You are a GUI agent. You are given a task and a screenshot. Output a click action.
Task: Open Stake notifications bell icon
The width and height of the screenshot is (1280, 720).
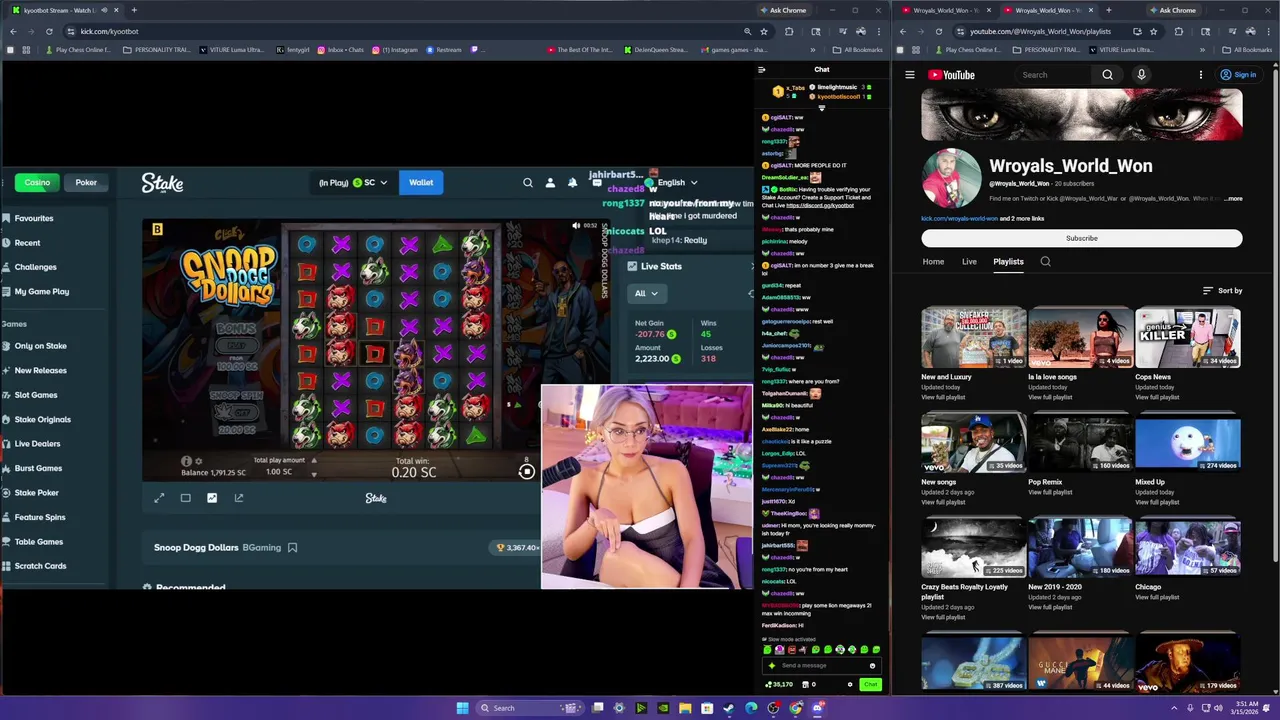coord(572,183)
